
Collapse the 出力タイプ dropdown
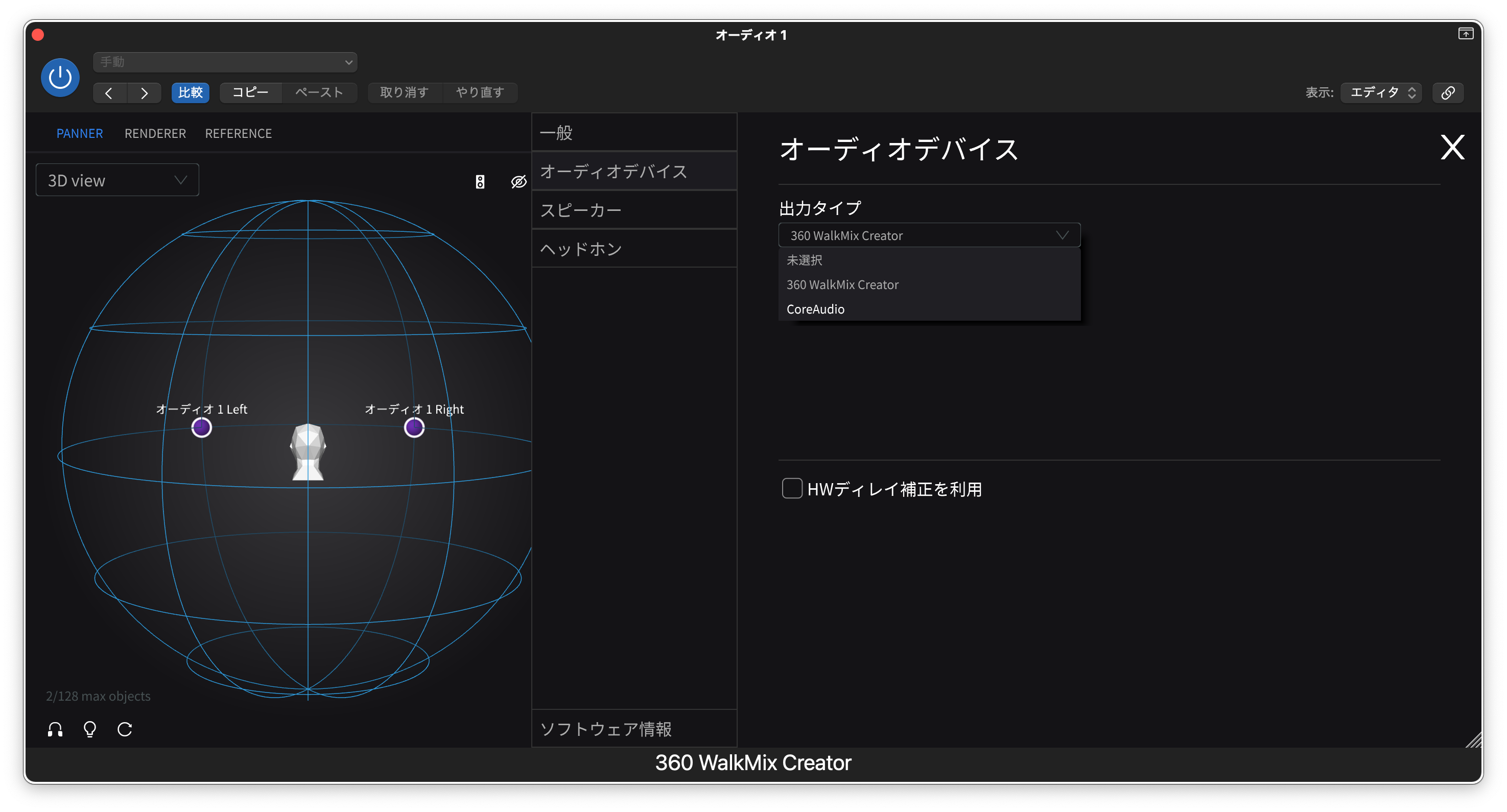tap(929, 235)
